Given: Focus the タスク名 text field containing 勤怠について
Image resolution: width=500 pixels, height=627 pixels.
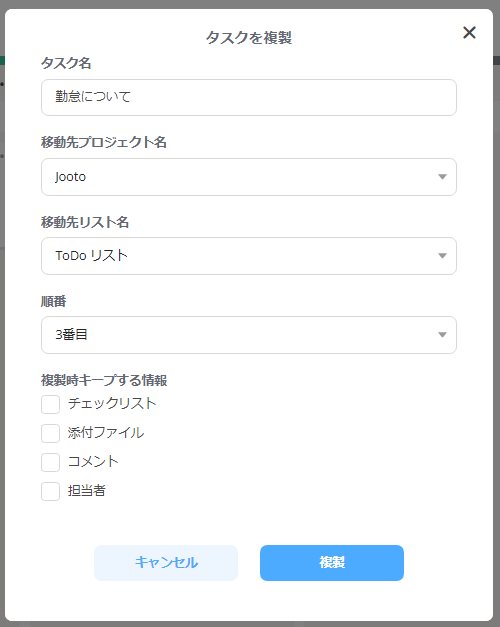Looking at the screenshot, I should coord(249,98).
